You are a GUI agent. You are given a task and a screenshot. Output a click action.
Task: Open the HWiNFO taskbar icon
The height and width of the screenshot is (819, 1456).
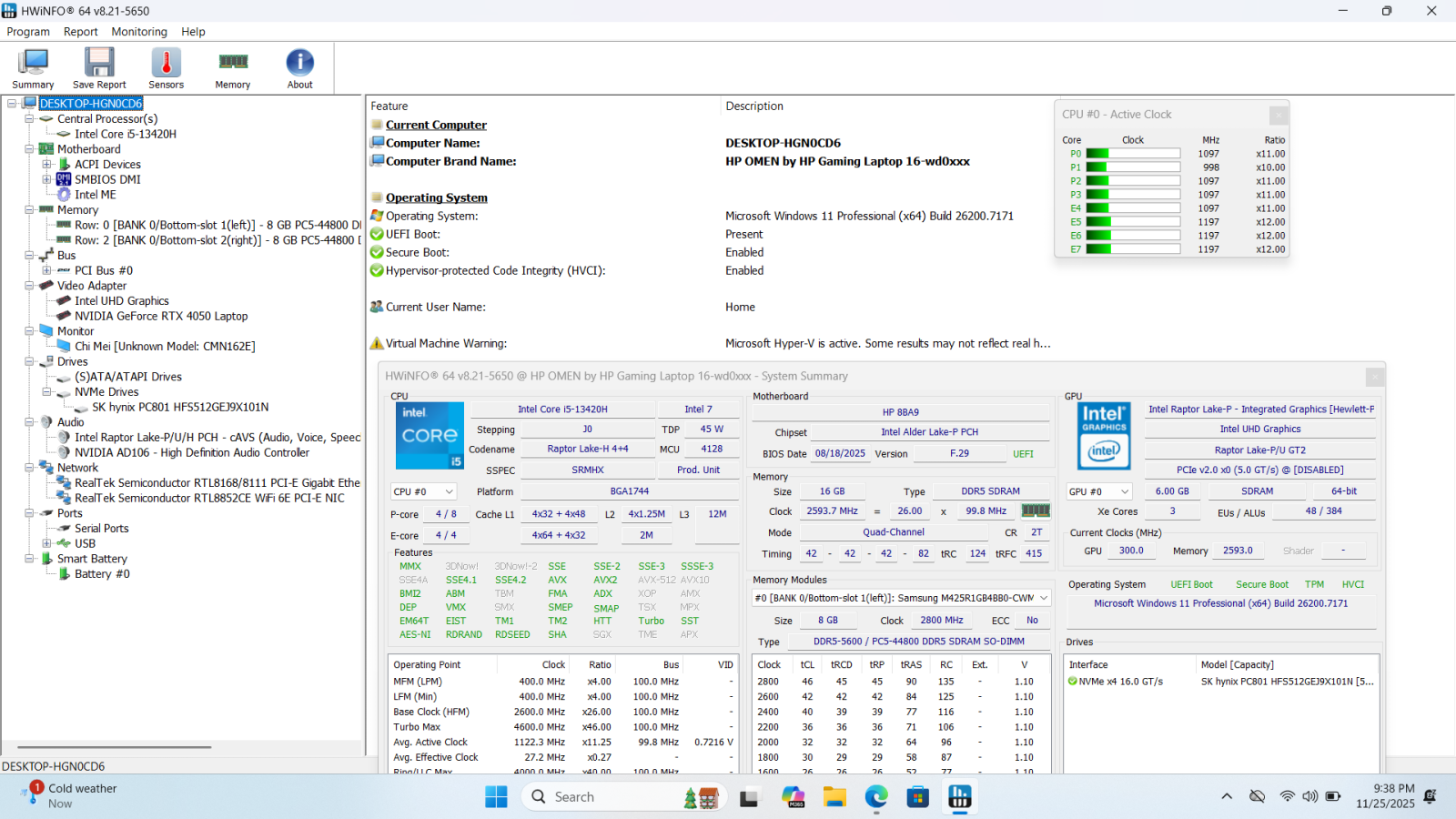pyautogui.click(x=959, y=797)
